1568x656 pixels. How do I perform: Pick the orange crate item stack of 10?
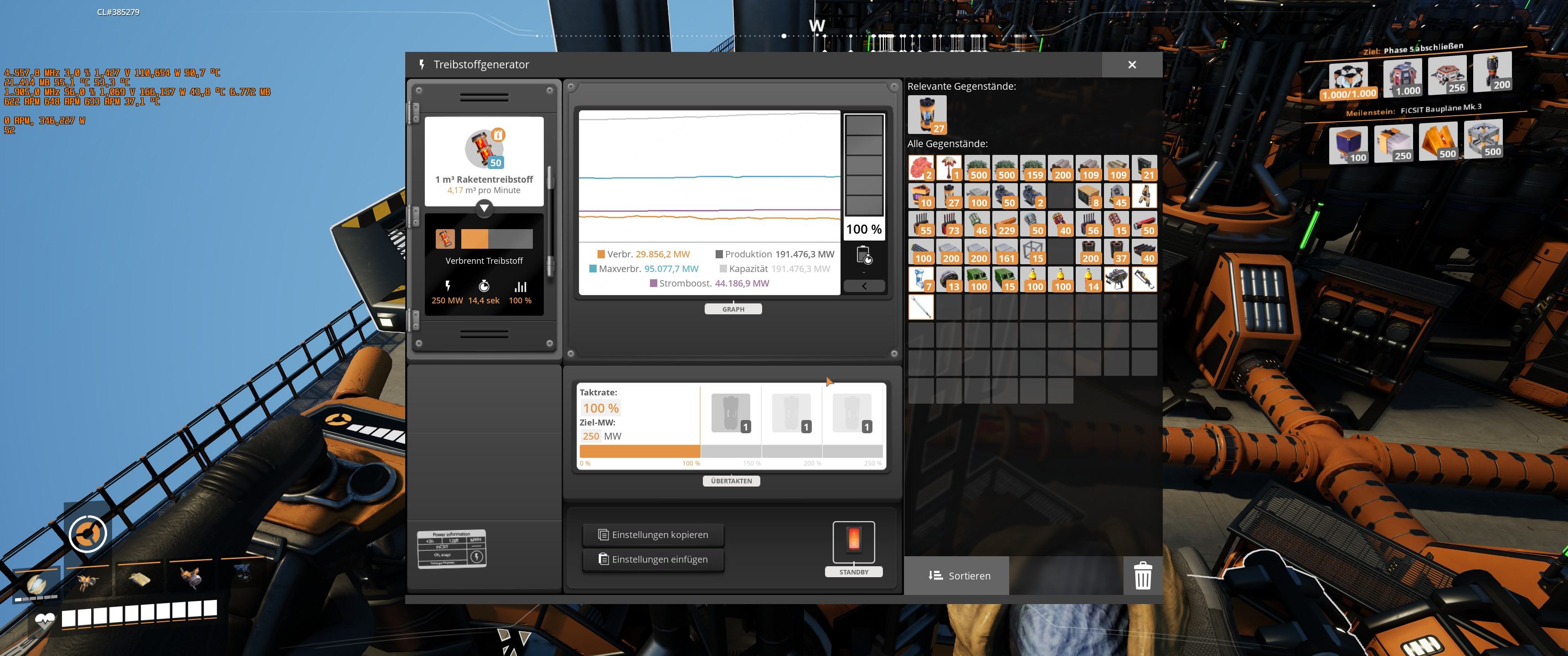921,196
